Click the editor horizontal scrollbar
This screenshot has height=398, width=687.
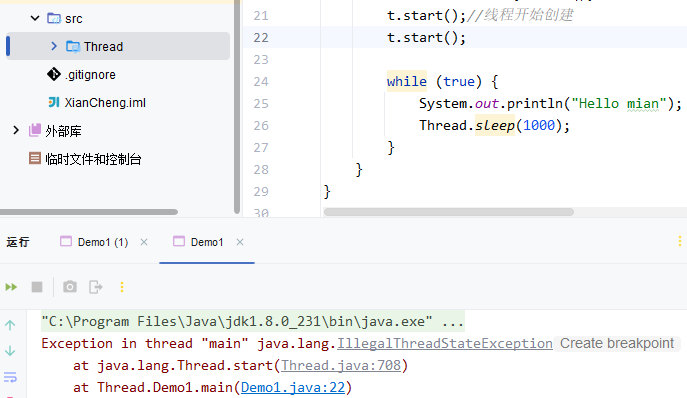click(449, 212)
